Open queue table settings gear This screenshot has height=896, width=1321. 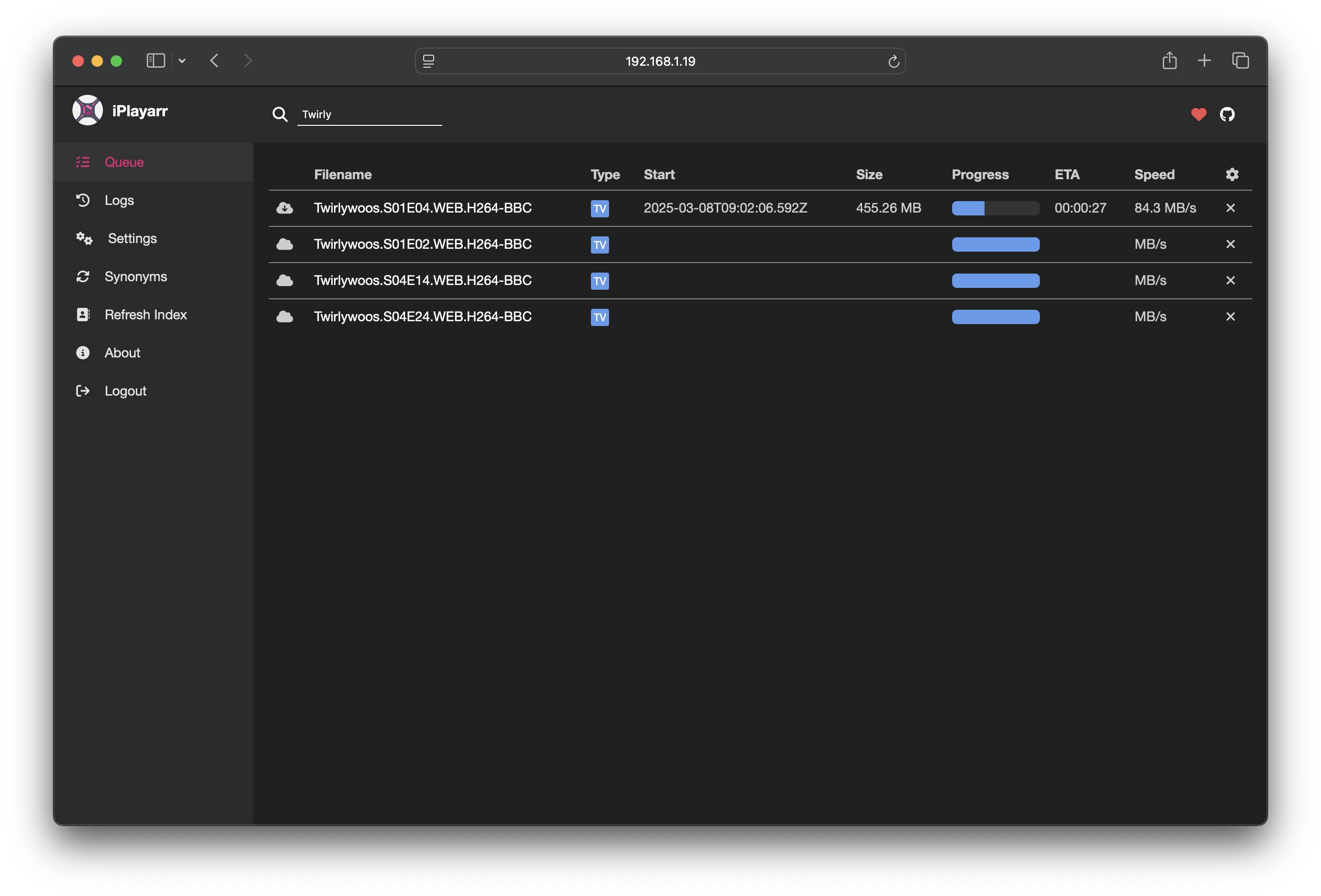pyautogui.click(x=1231, y=174)
